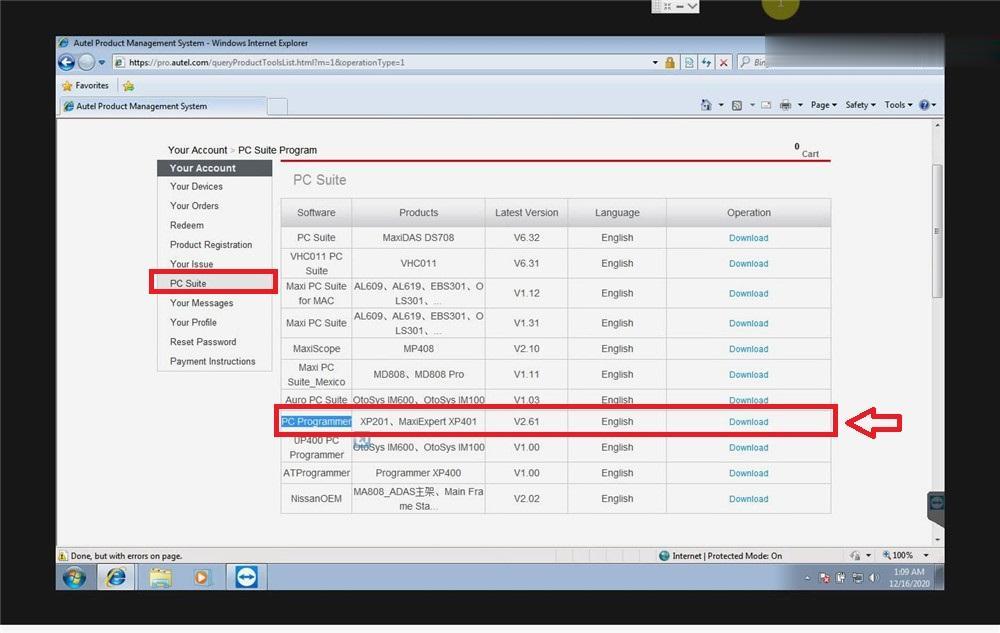Click the volume speaker tray icon
The height and width of the screenshot is (633, 1000).
click(x=874, y=578)
